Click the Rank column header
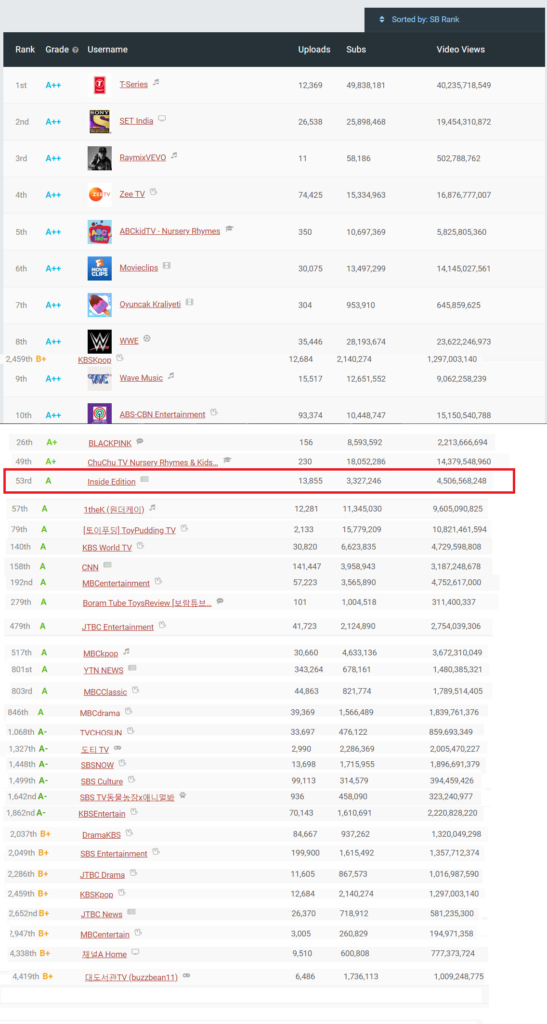Viewport: 547px width, 1024px height. [25, 50]
